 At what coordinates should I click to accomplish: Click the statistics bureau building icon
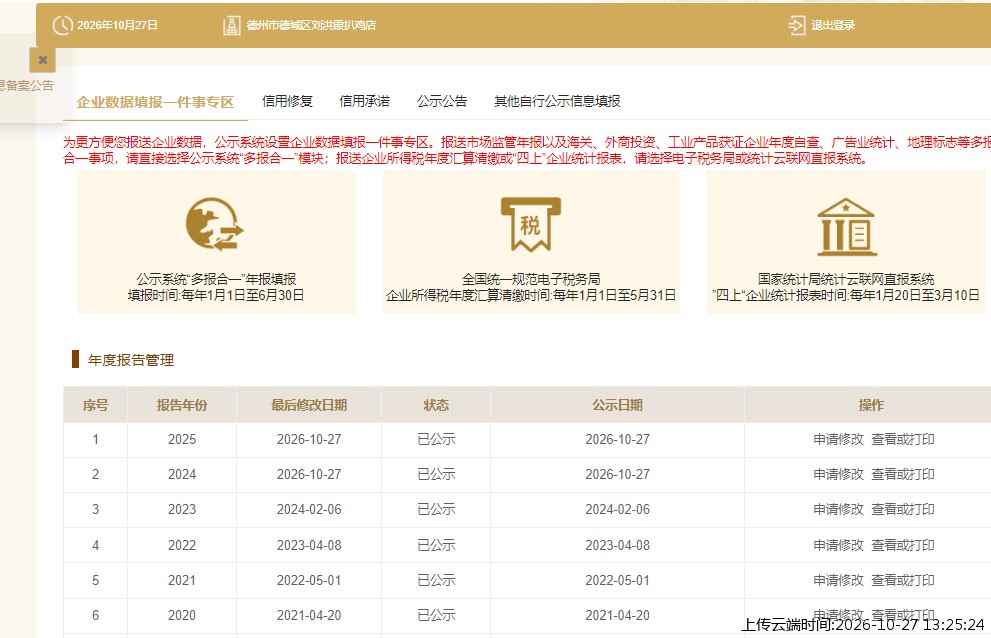click(846, 226)
